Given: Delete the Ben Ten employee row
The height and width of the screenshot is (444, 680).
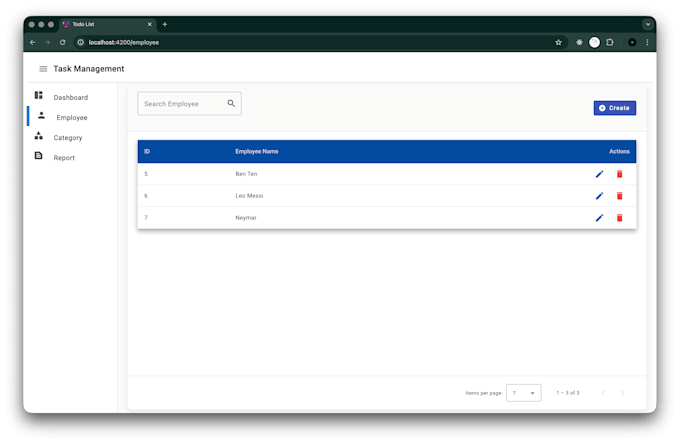Looking at the screenshot, I should click(620, 174).
